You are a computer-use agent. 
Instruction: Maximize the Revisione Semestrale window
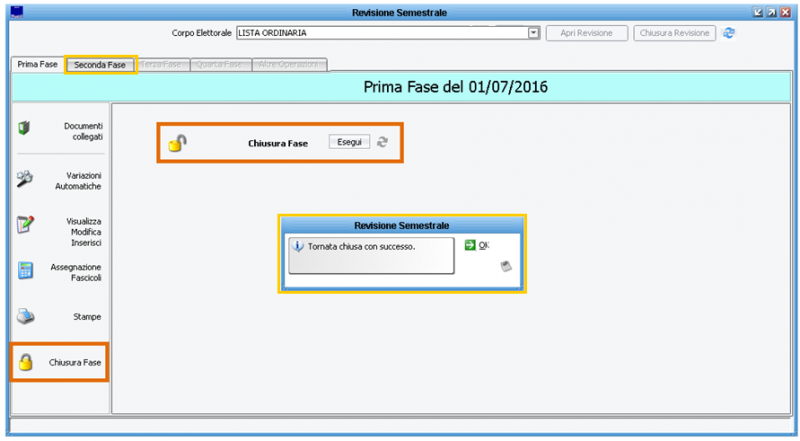pyautogui.click(x=771, y=12)
